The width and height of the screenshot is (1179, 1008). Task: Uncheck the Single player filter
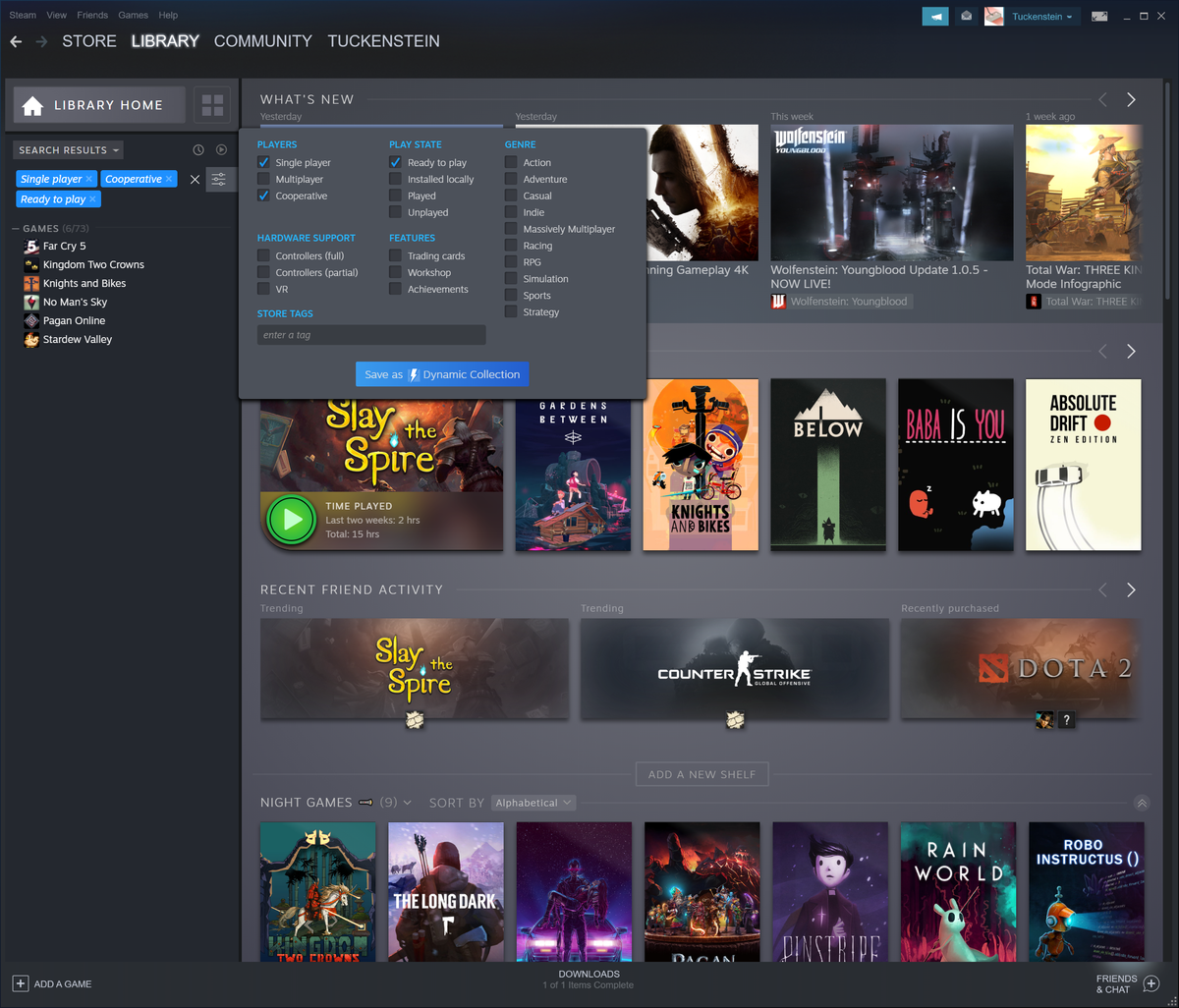coord(263,162)
